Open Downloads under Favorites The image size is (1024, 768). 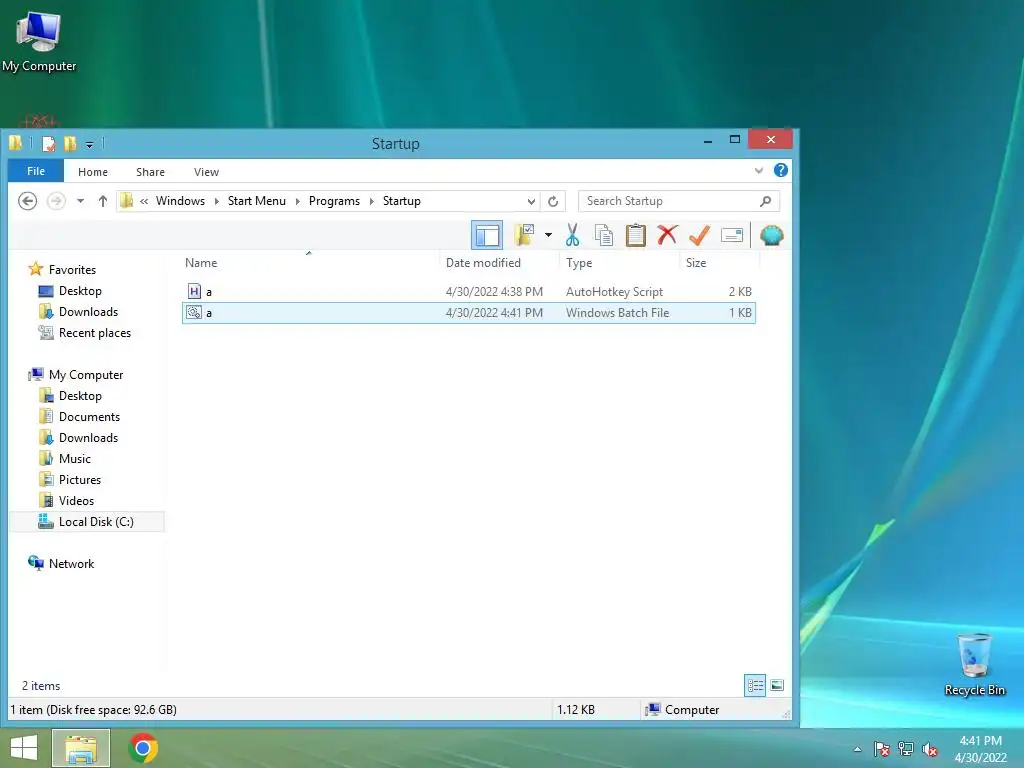click(x=78, y=312)
